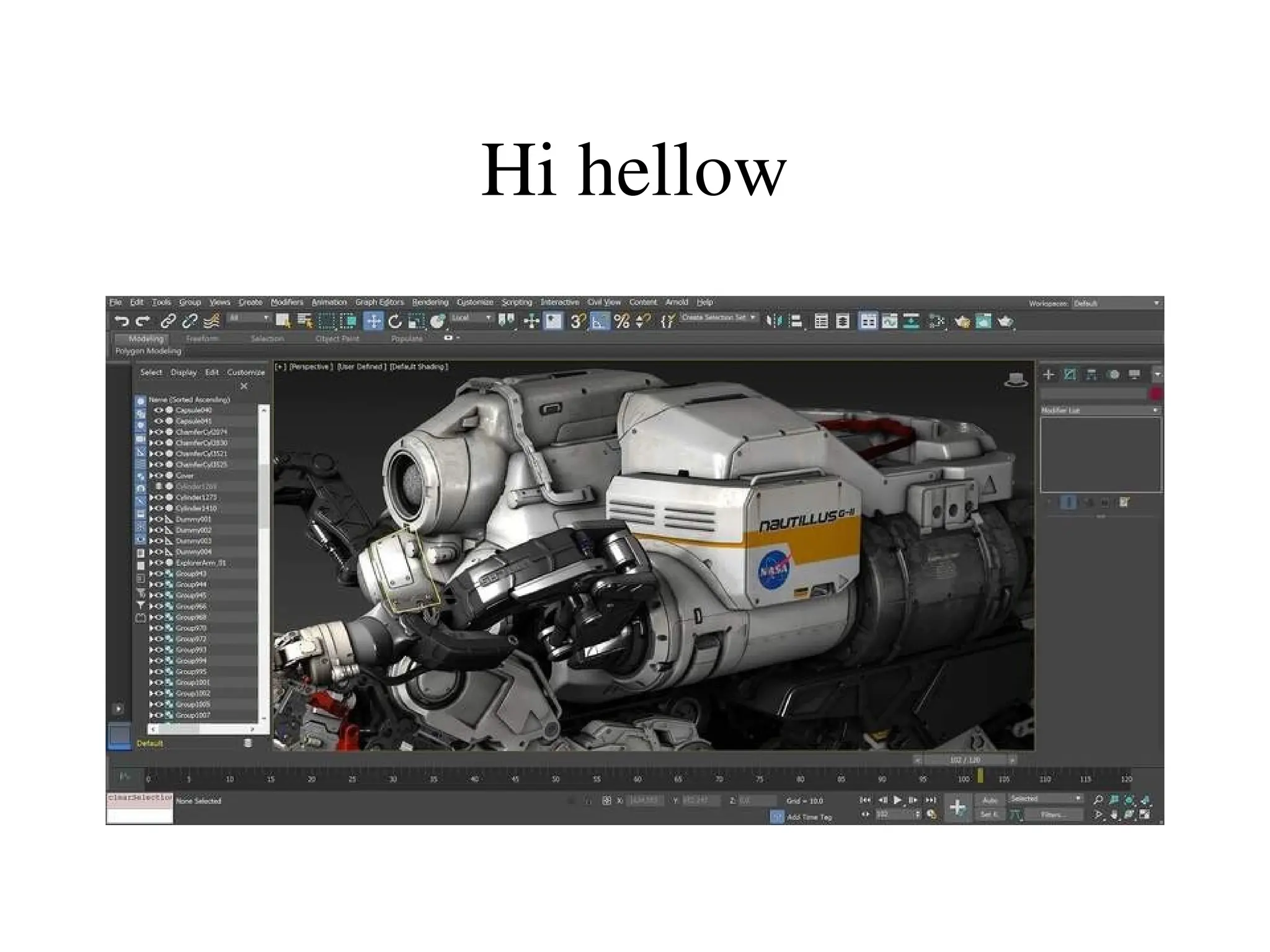The height and width of the screenshot is (952, 1270).
Task: Open the Graph Editors menu
Action: 380,302
